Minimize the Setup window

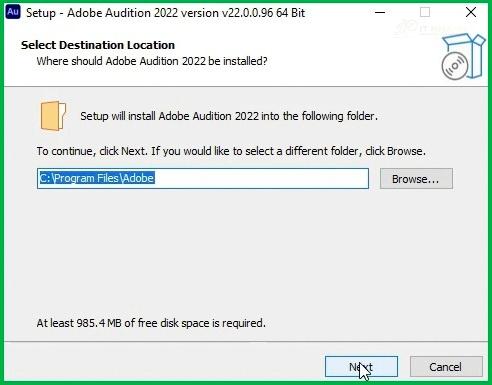point(380,13)
